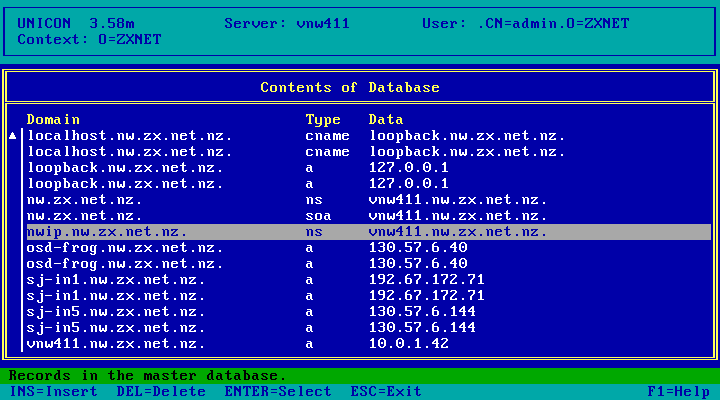
Task: Select first localhost.nw.zx.net.nz. cname entry
Action: [369, 136]
